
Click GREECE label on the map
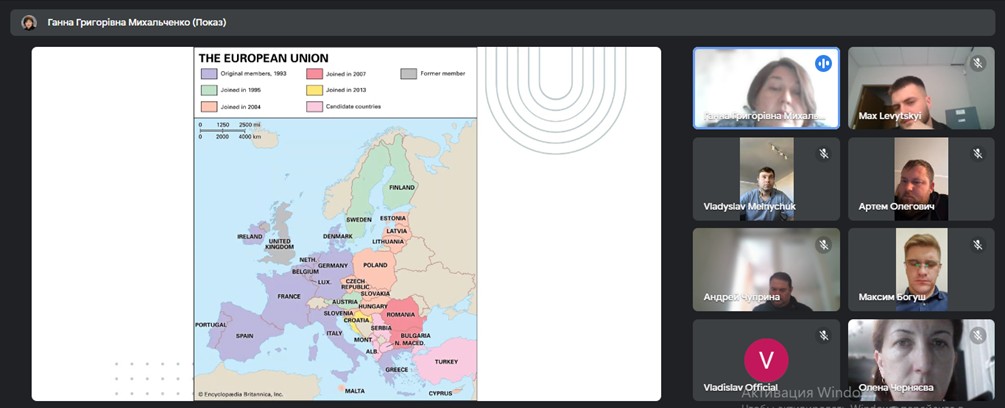point(397,370)
